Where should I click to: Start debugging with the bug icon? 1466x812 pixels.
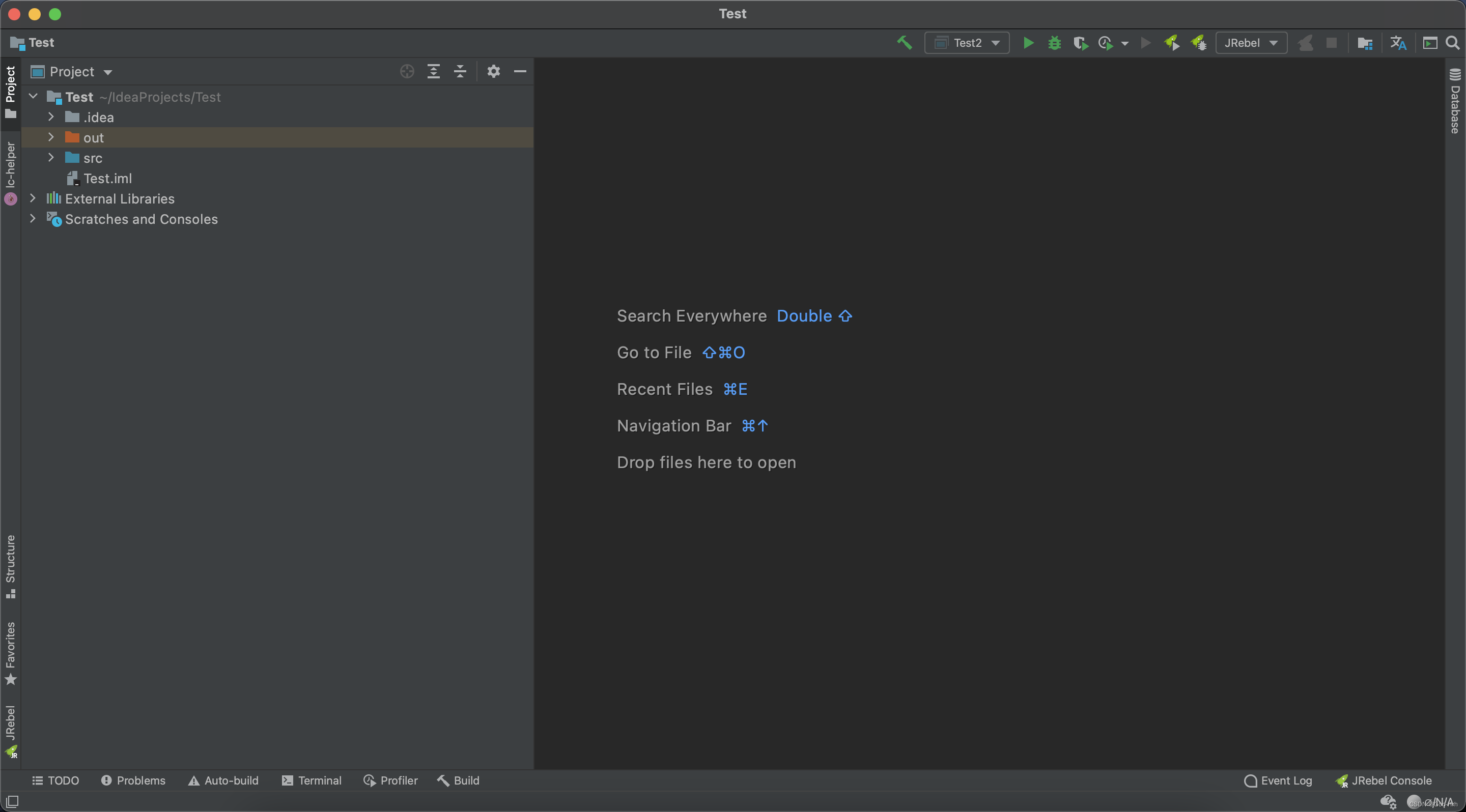[x=1054, y=43]
